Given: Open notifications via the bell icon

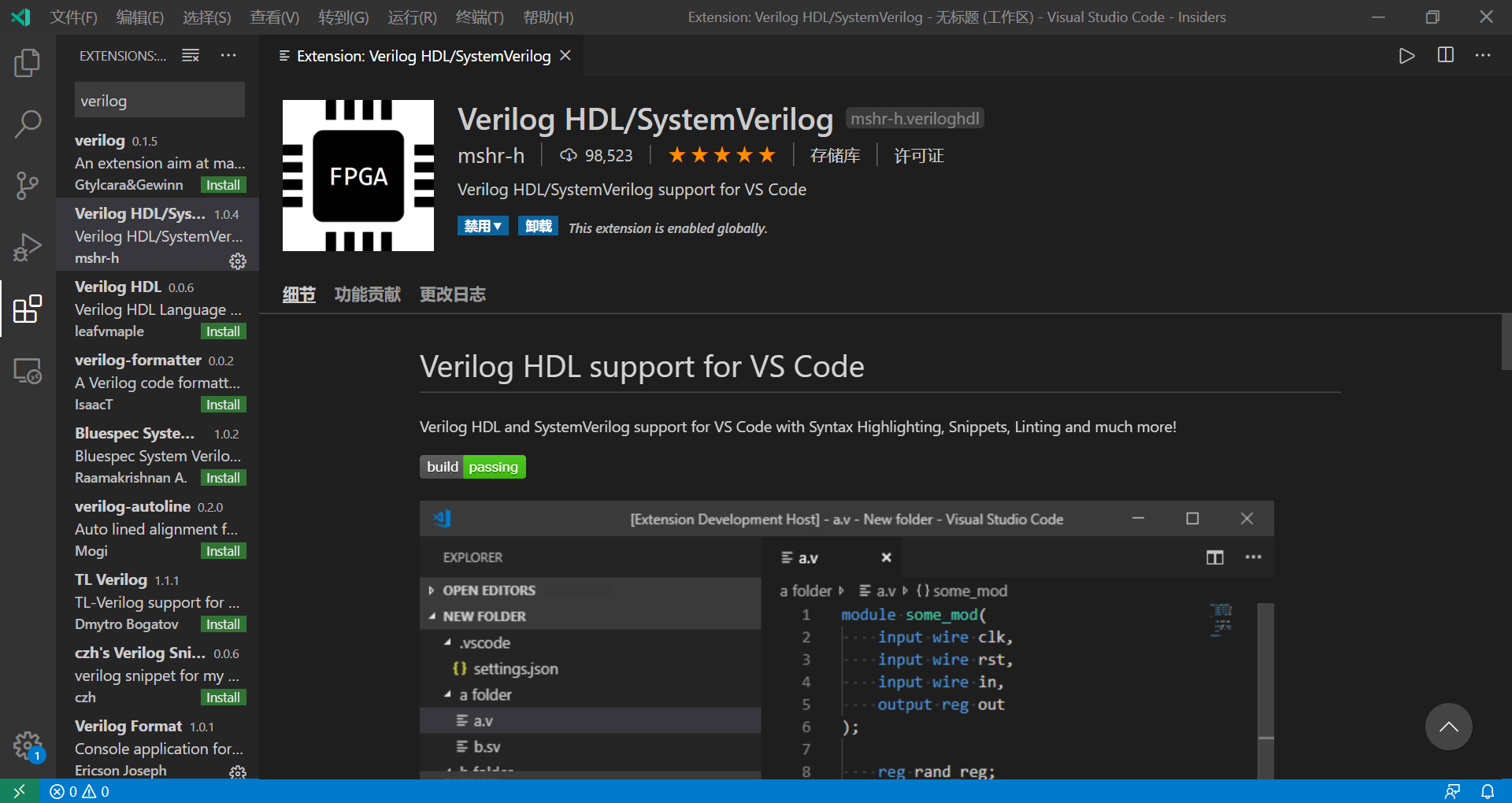Looking at the screenshot, I should [x=1488, y=791].
